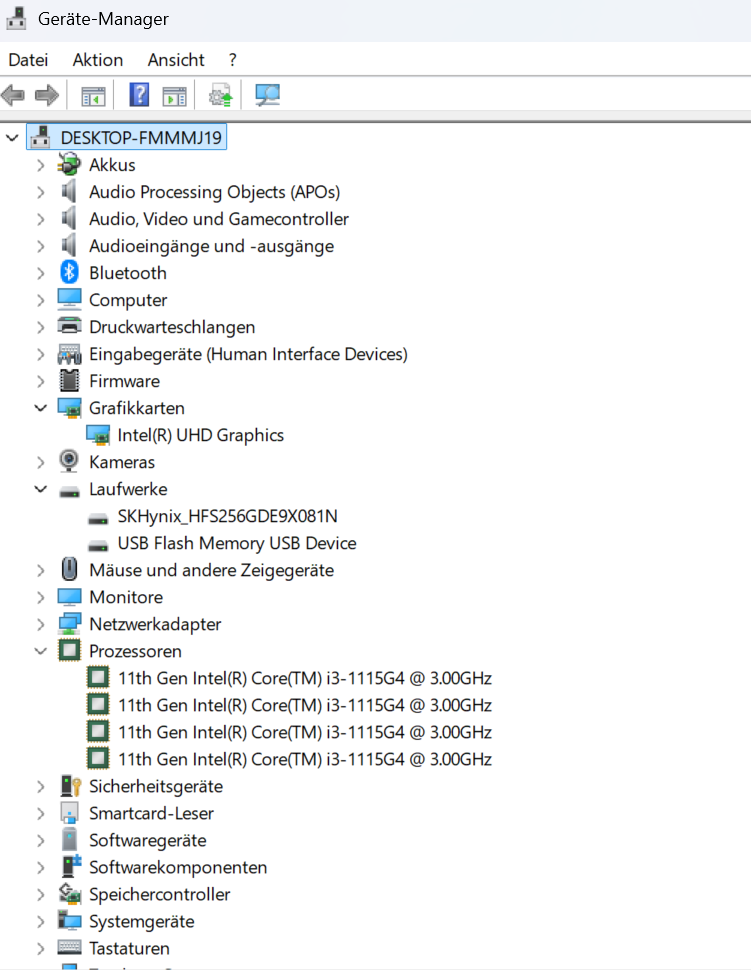Click the Sicherheitsgeräte key icon
This screenshot has width=751, height=970.
coord(71,786)
